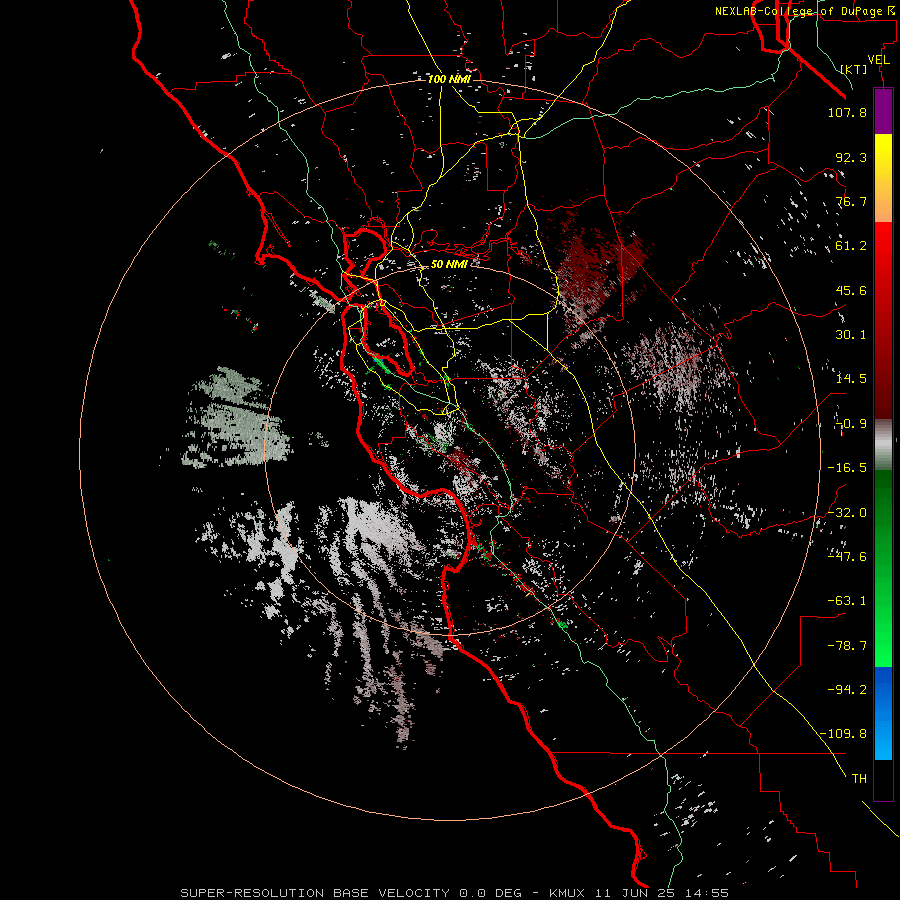Click the 14.5 velocity scale value

click(x=851, y=379)
